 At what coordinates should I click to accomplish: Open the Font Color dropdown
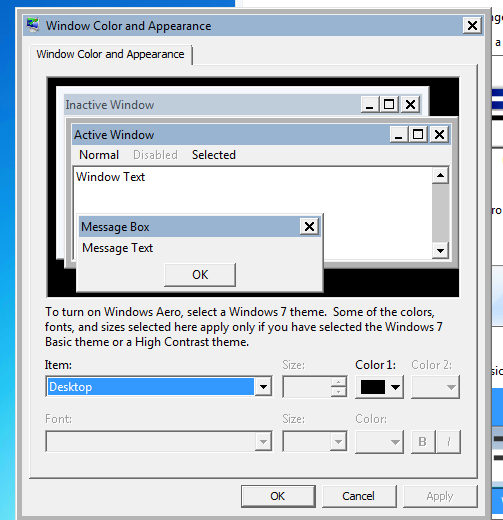tap(379, 442)
